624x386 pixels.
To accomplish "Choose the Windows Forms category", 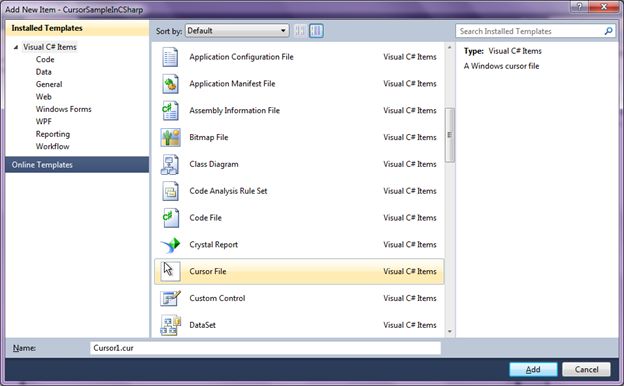I will [63, 109].
